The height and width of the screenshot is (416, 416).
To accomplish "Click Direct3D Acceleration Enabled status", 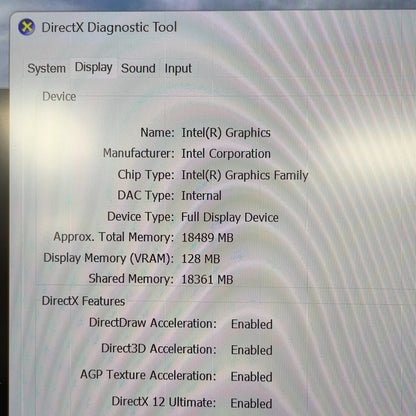I will click(252, 350).
